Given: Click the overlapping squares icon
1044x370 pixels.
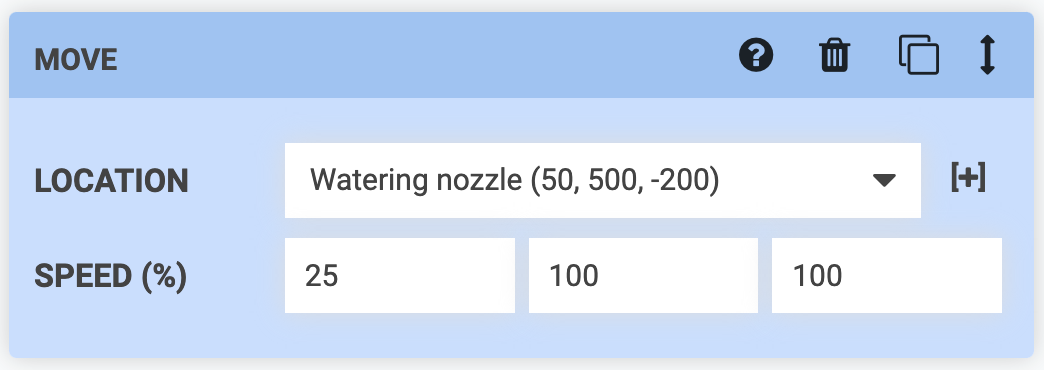Looking at the screenshot, I should 919,55.
